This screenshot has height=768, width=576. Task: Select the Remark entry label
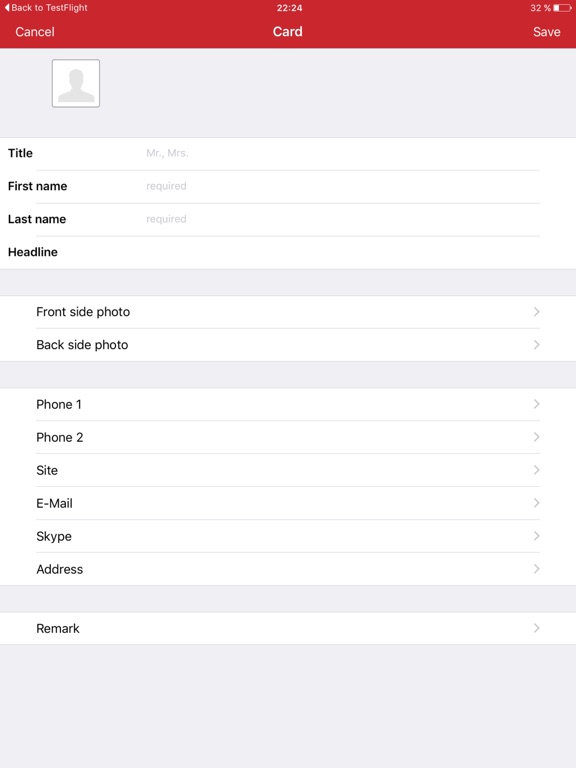click(58, 628)
